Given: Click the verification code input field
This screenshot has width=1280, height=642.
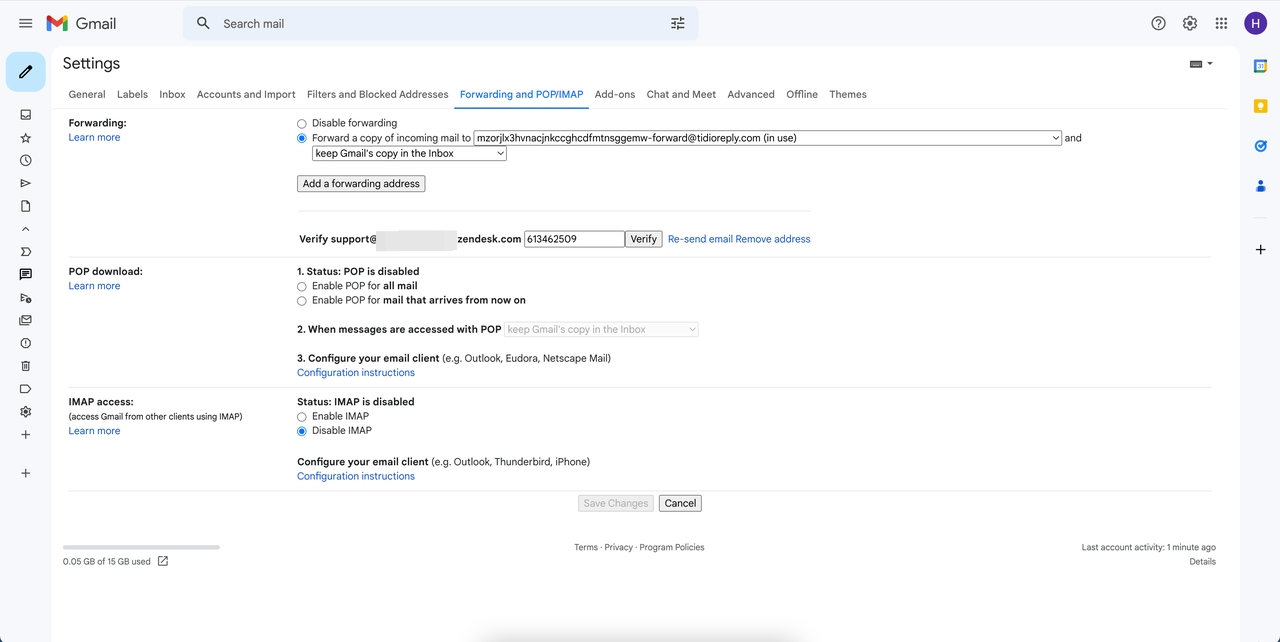Looking at the screenshot, I should tap(574, 239).
